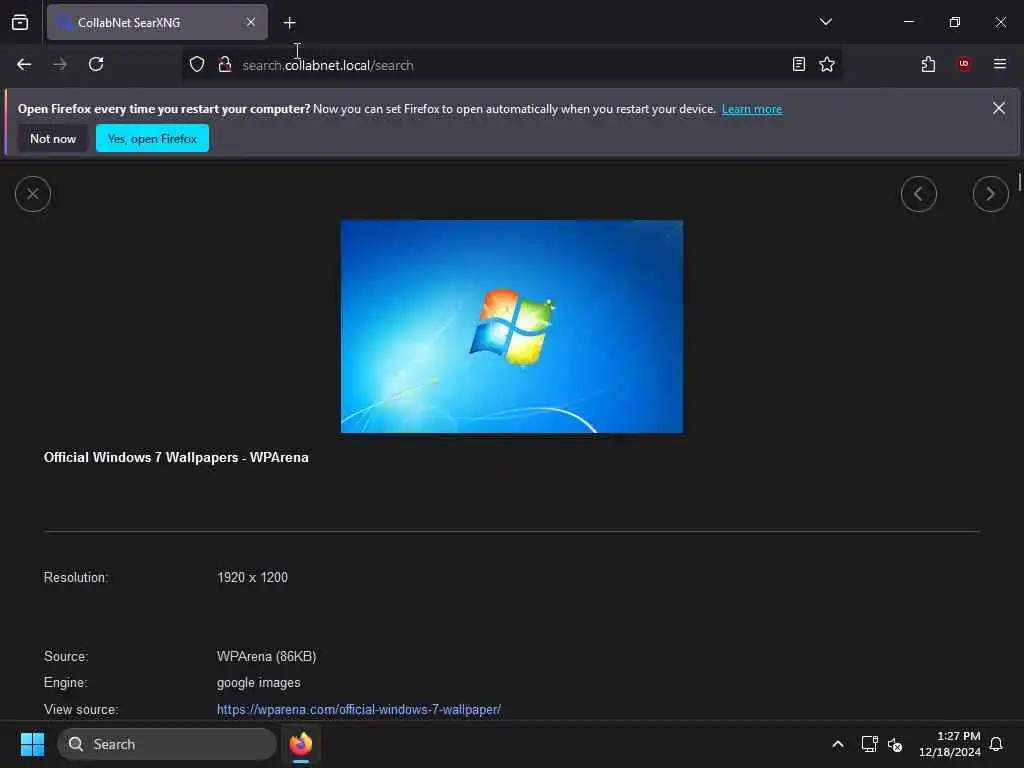The width and height of the screenshot is (1024, 768).
Task: Click the Engine: label
Action: tap(65, 682)
